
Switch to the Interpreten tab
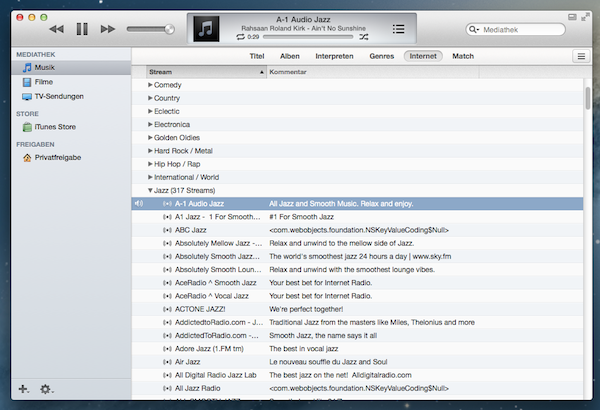[334, 56]
